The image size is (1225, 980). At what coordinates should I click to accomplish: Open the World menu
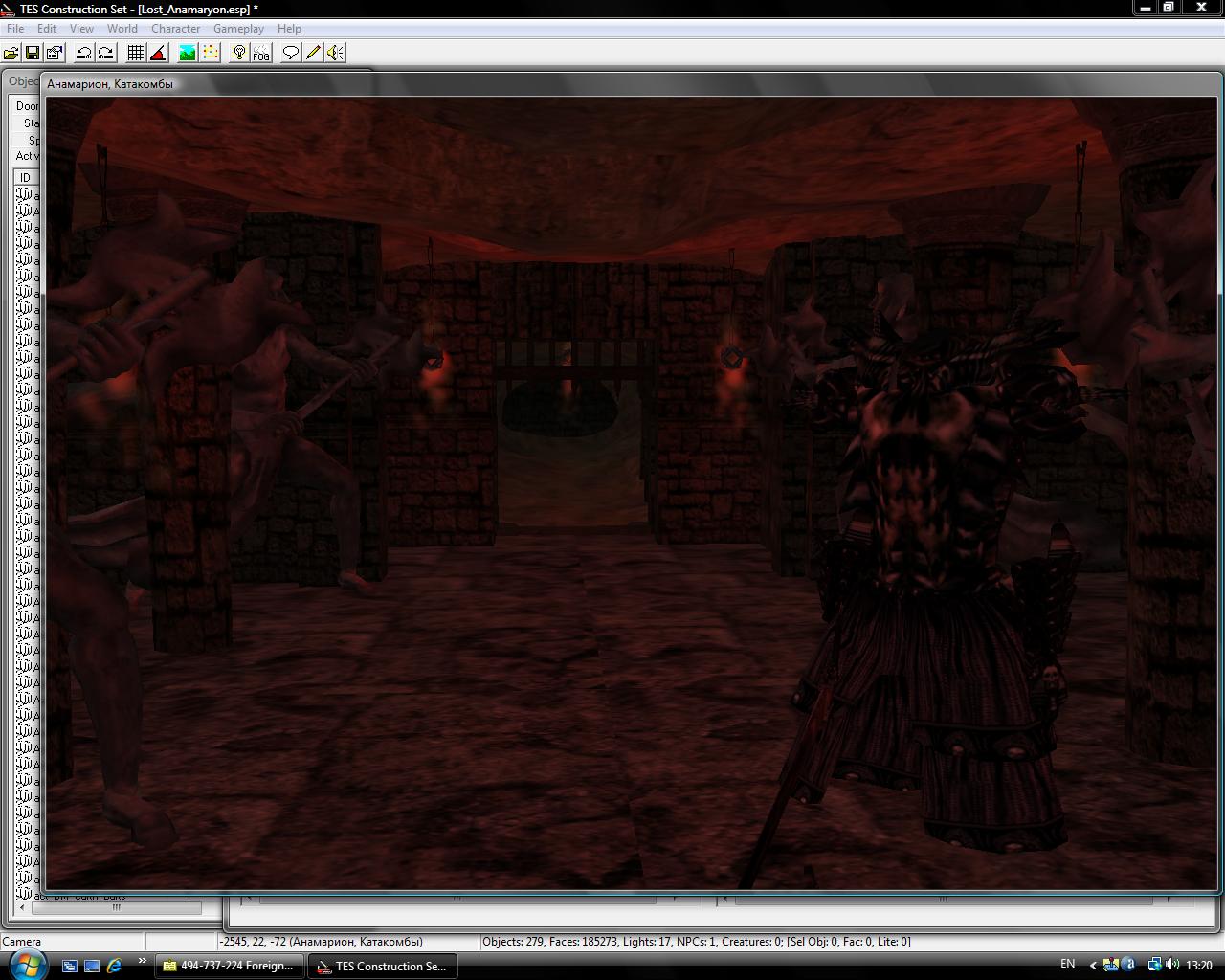coord(122,29)
